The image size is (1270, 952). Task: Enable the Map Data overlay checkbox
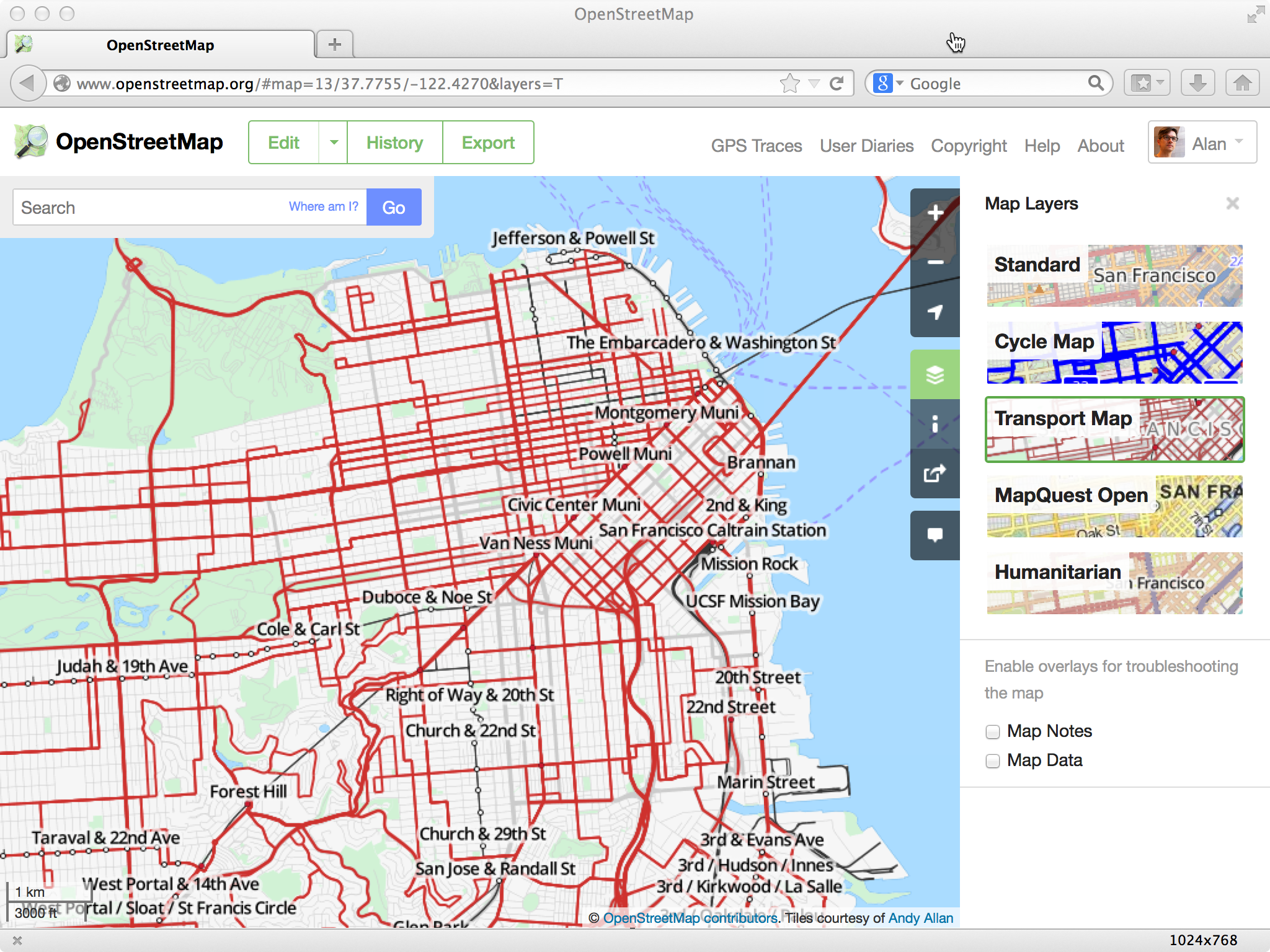click(x=993, y=761)
